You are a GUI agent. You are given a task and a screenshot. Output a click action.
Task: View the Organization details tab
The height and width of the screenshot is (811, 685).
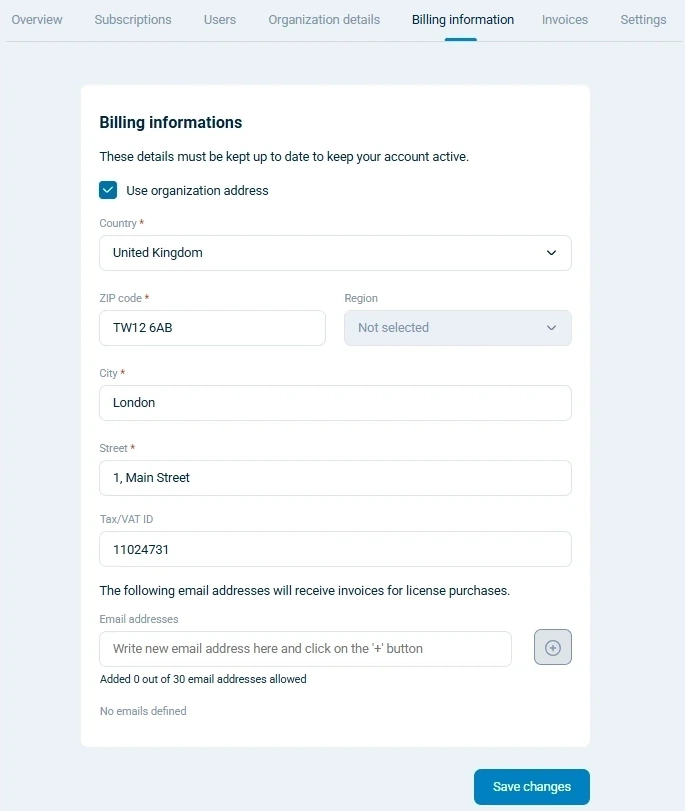click(x=323, y=19)
